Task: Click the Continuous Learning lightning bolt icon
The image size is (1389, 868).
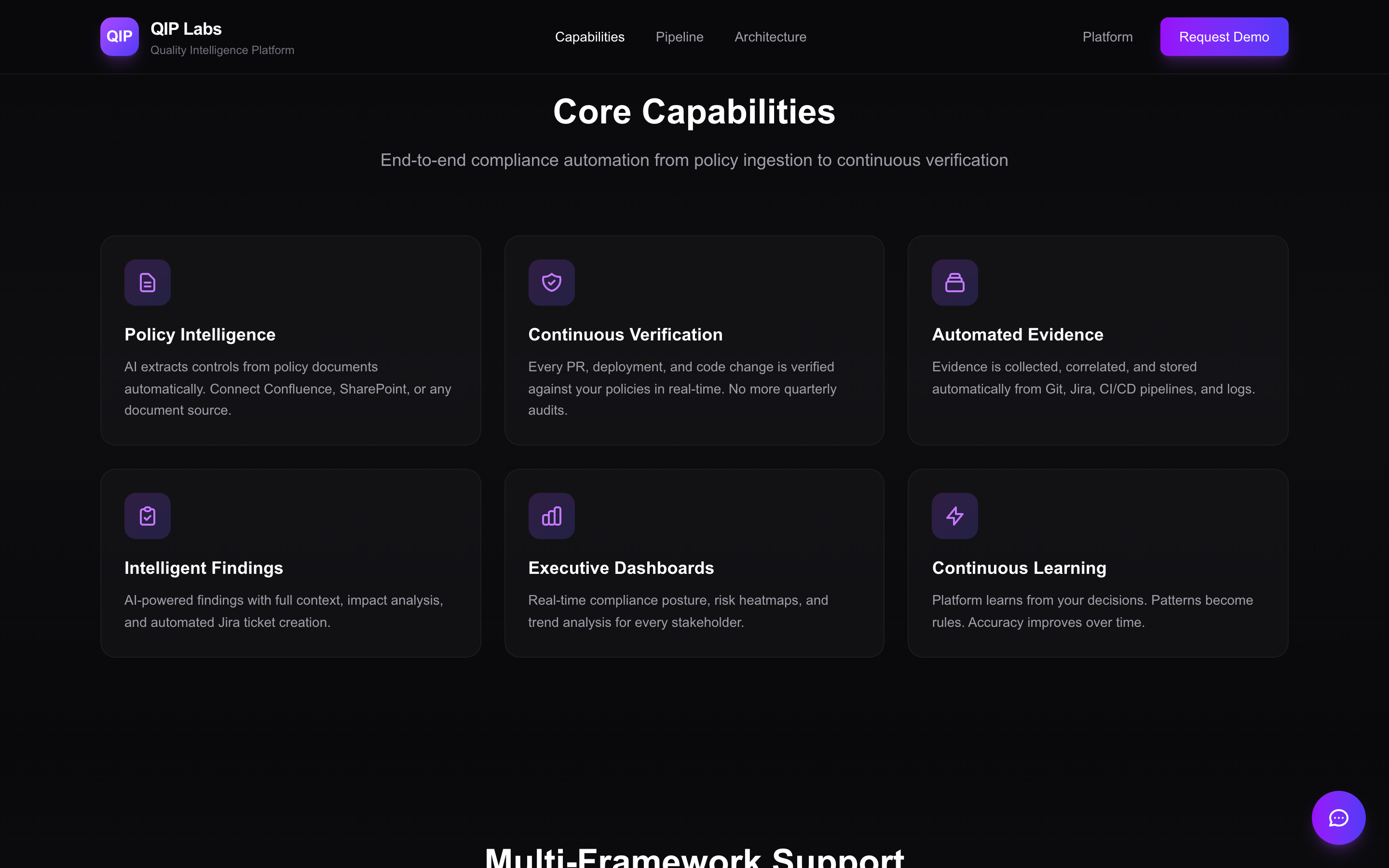Action: [954, 516]
